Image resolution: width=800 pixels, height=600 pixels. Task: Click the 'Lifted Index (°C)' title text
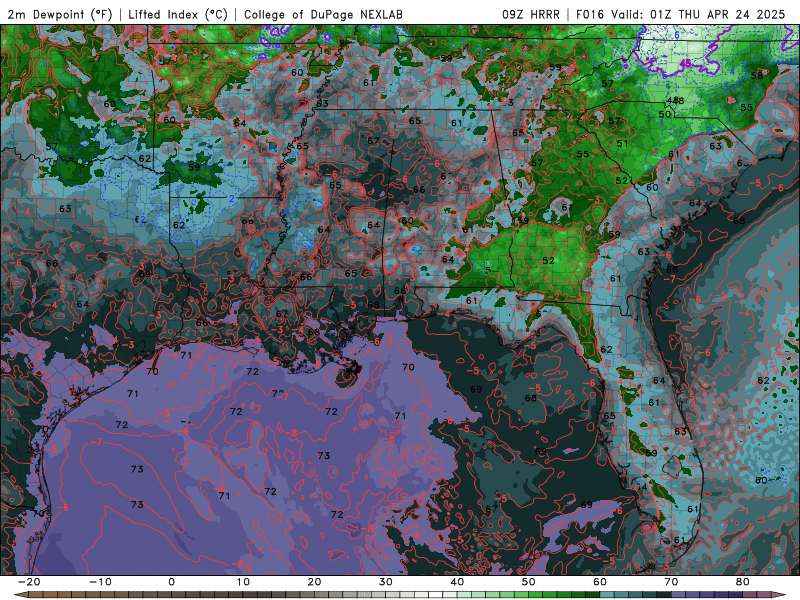(178, 14)
